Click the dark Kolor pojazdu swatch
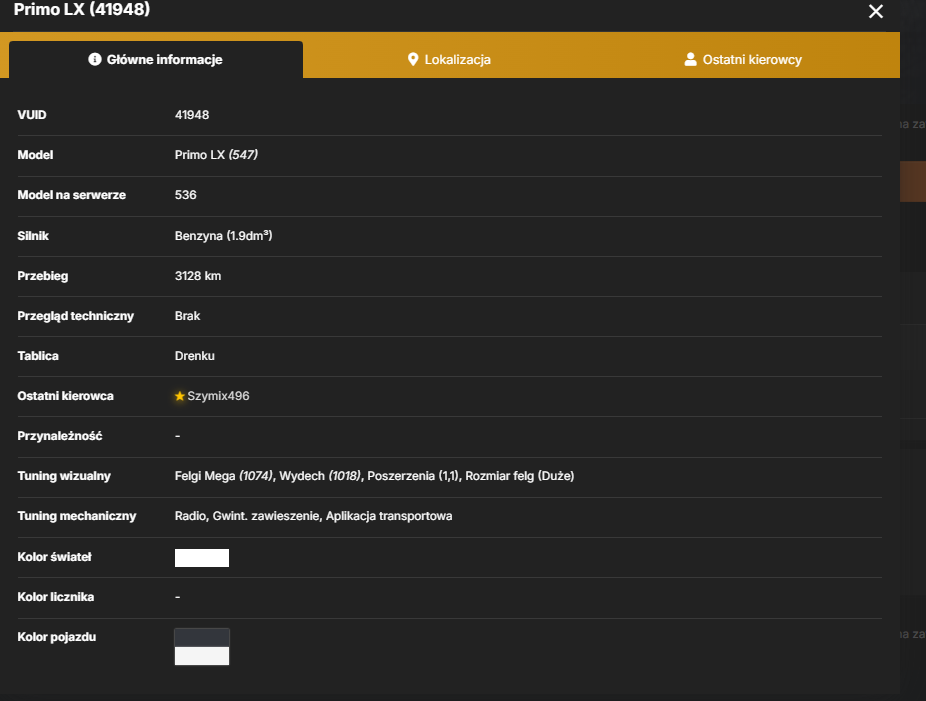Screen dimensions: 926x701 click(202, 638)
